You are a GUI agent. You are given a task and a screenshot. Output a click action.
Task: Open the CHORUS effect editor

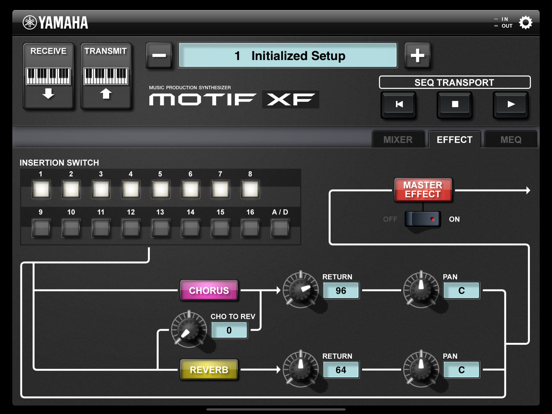209,290
